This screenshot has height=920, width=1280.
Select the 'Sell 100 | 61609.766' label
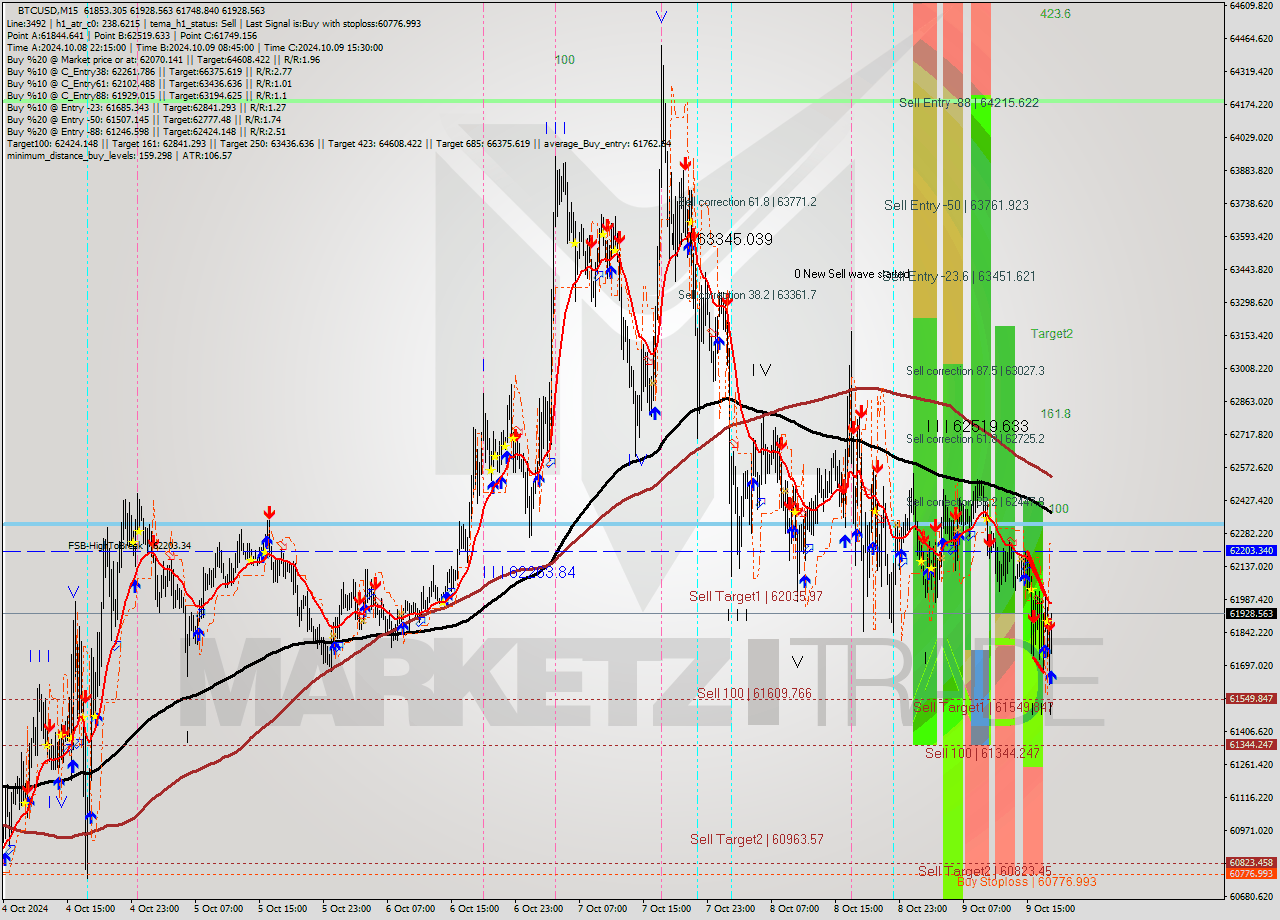(754, 693)
